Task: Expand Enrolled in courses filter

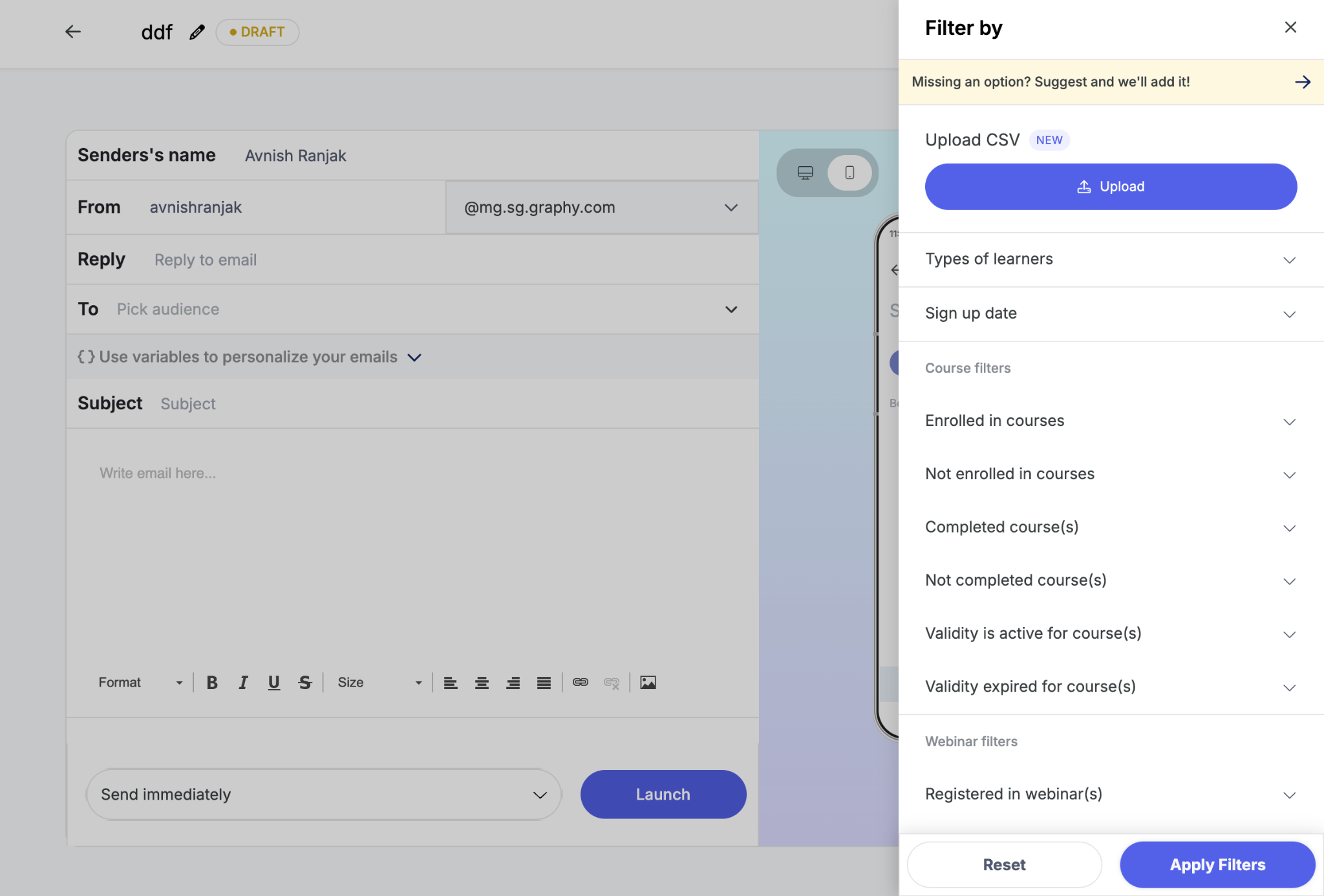Action: click(1111, 421)
